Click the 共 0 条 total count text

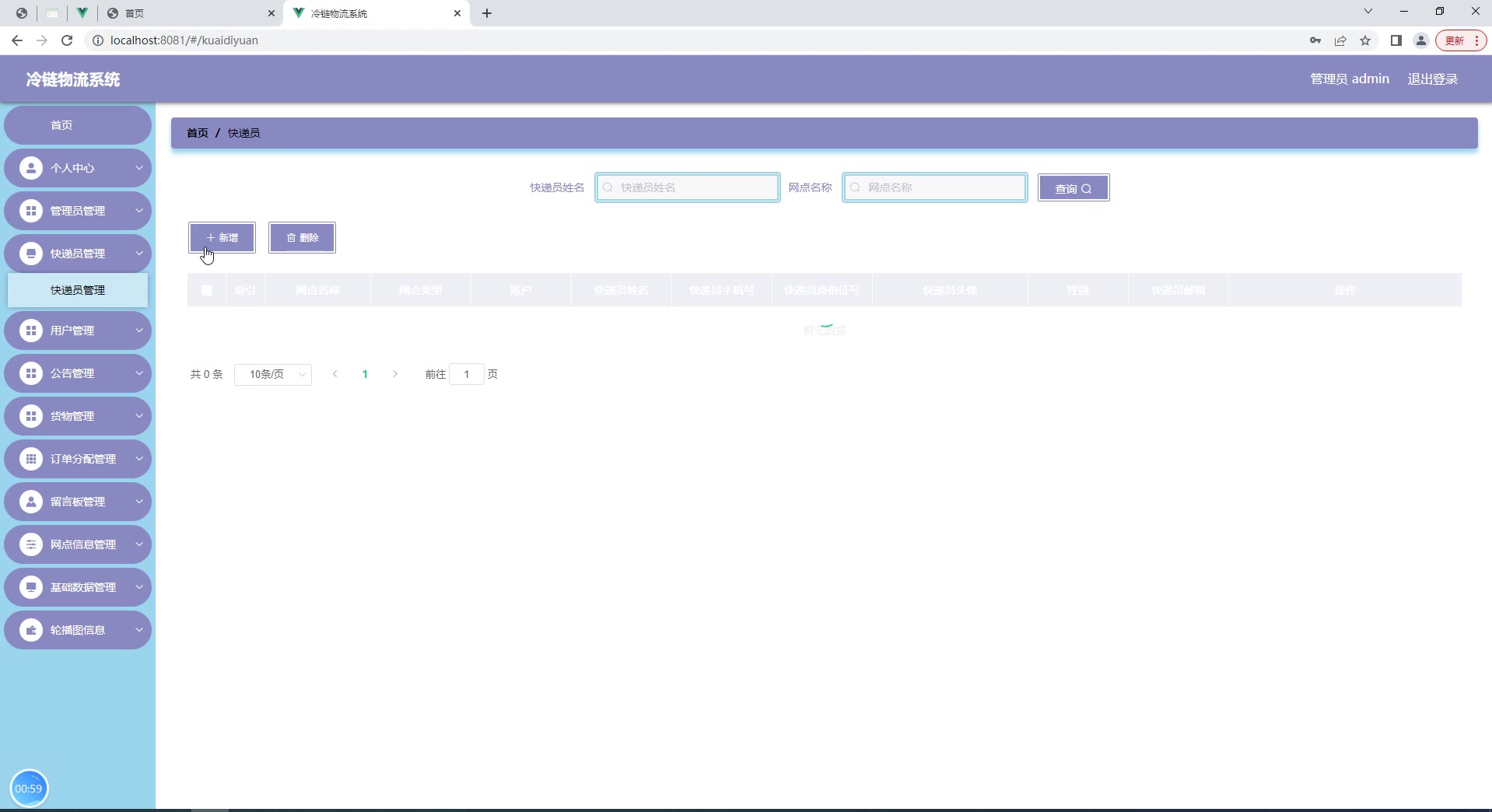(x=207, y=375)
